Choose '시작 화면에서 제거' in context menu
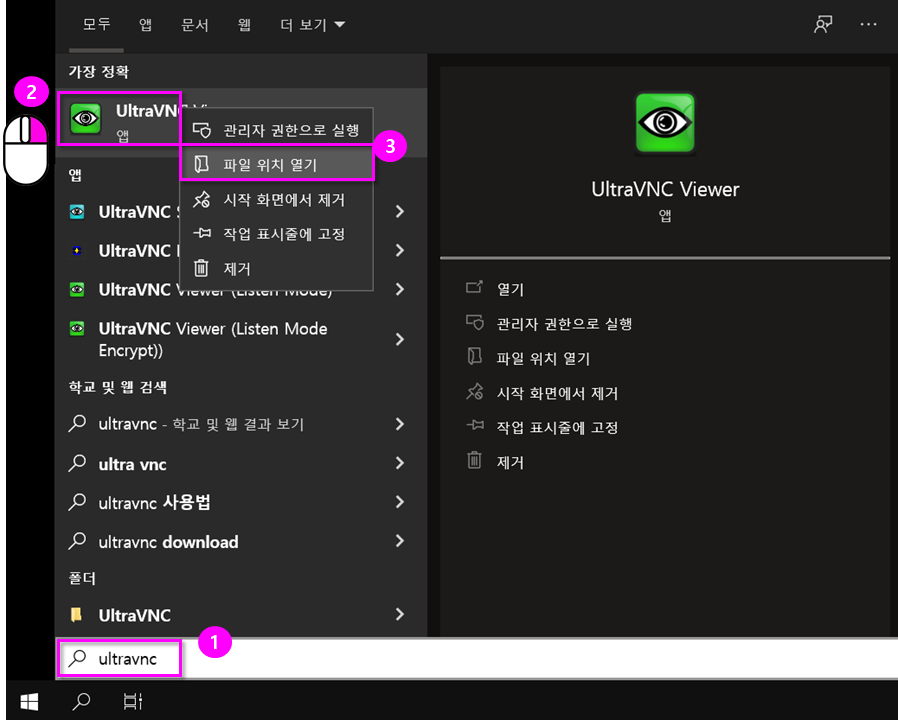 277,199
